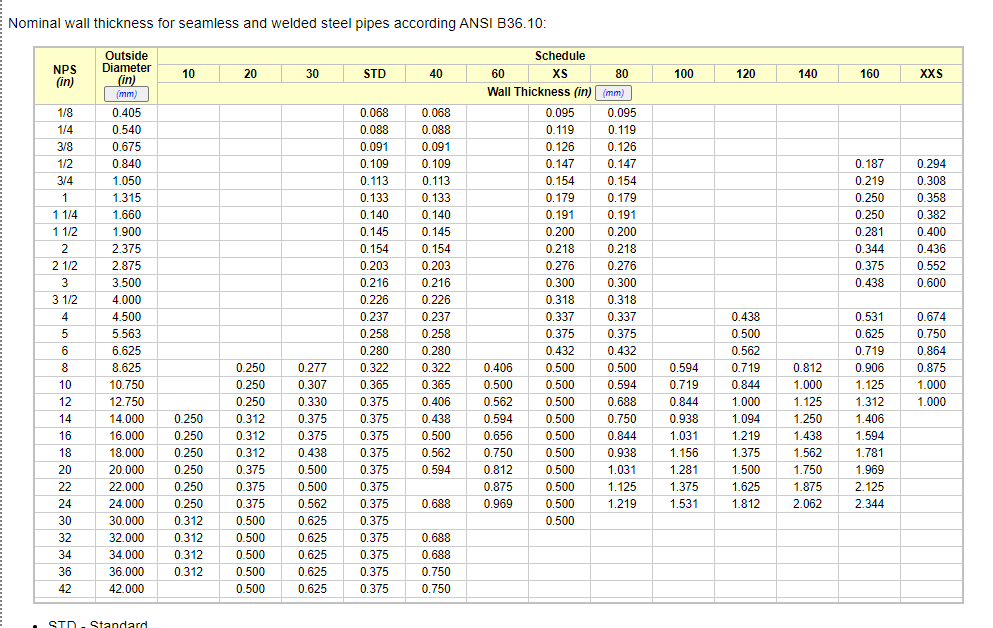Click the NPS 1 1/4 row label
Viewport: 993px width, 628px height.
(x=65, y=215)
